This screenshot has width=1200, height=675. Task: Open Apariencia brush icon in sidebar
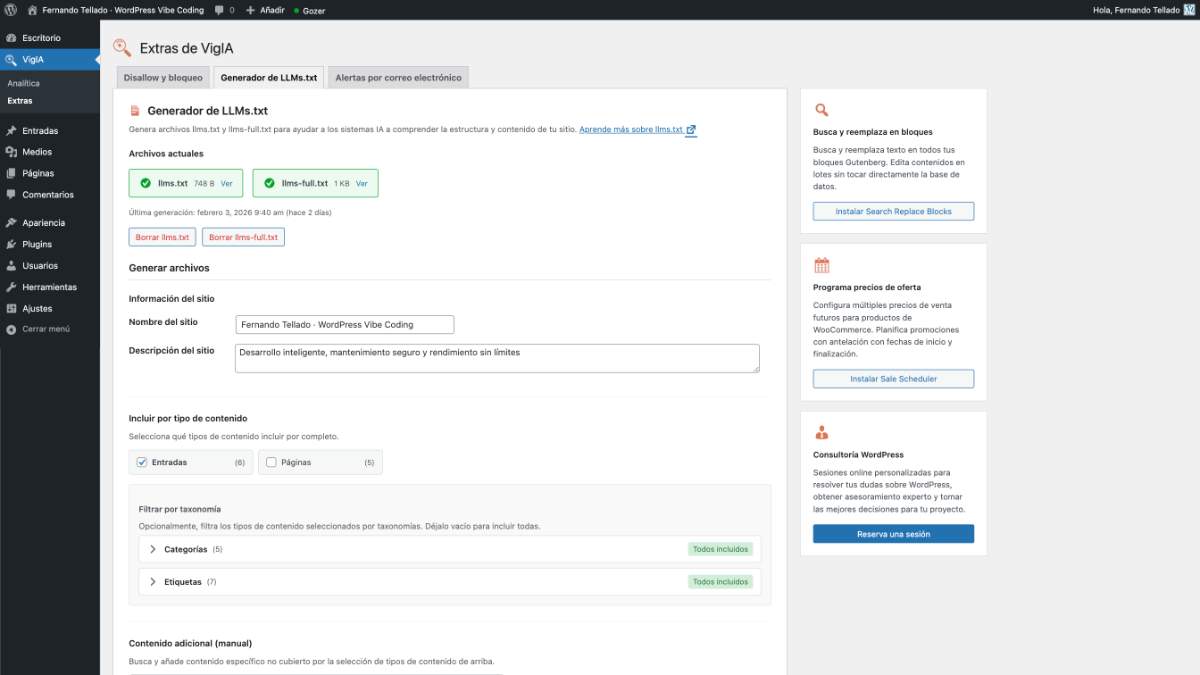[x=11, y=223]
